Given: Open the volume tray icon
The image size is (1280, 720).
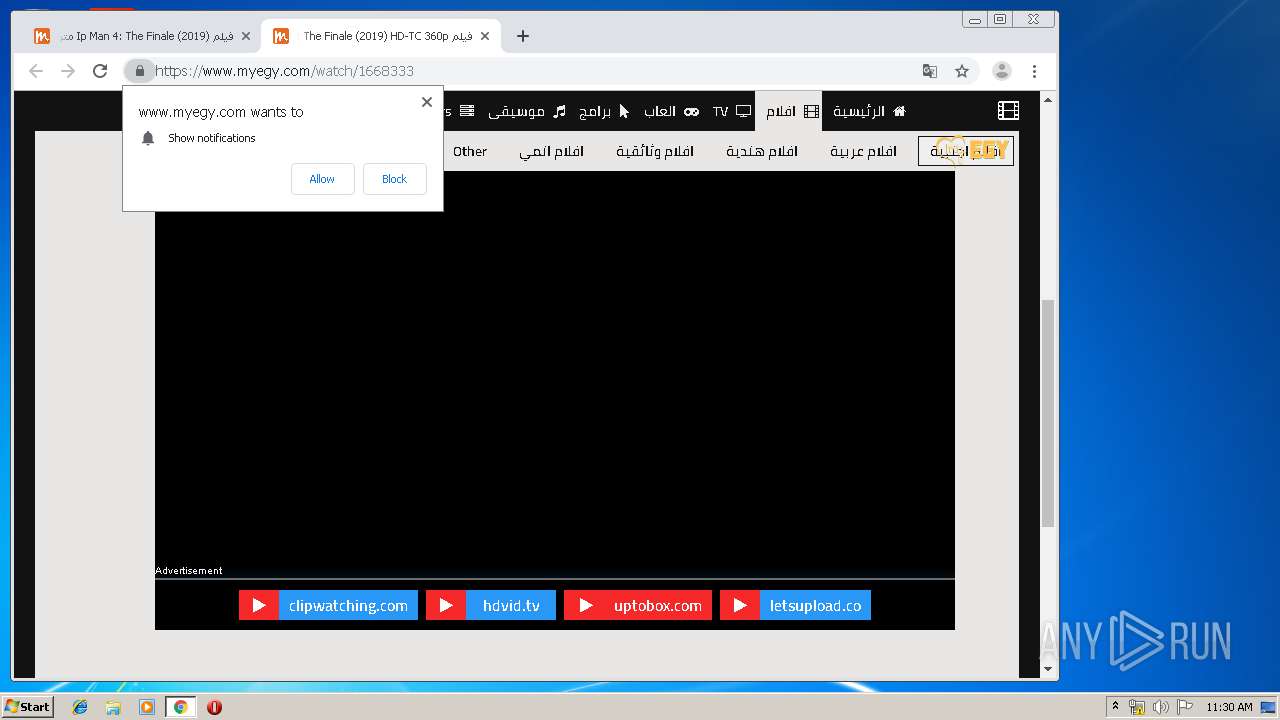Looking at the screenshot, I should point(1161,707).
